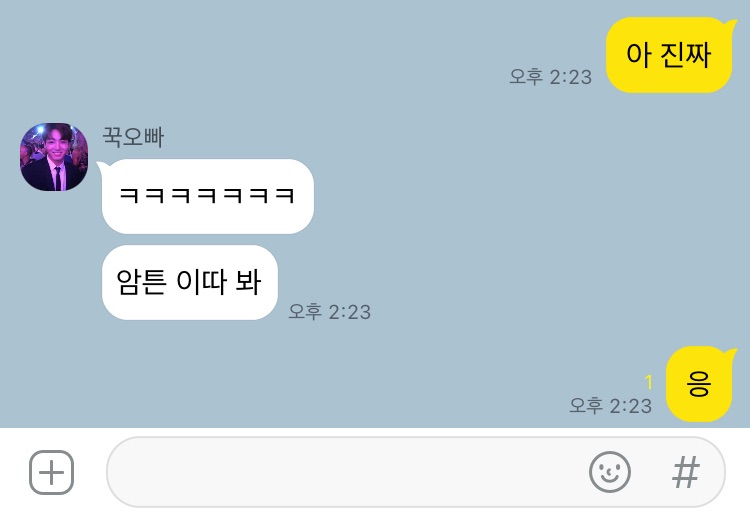The height and width of the screenshot is (515, 750).
Task: Select the yellow '아 진짜' message bubble
Action: tap(671, 55)
